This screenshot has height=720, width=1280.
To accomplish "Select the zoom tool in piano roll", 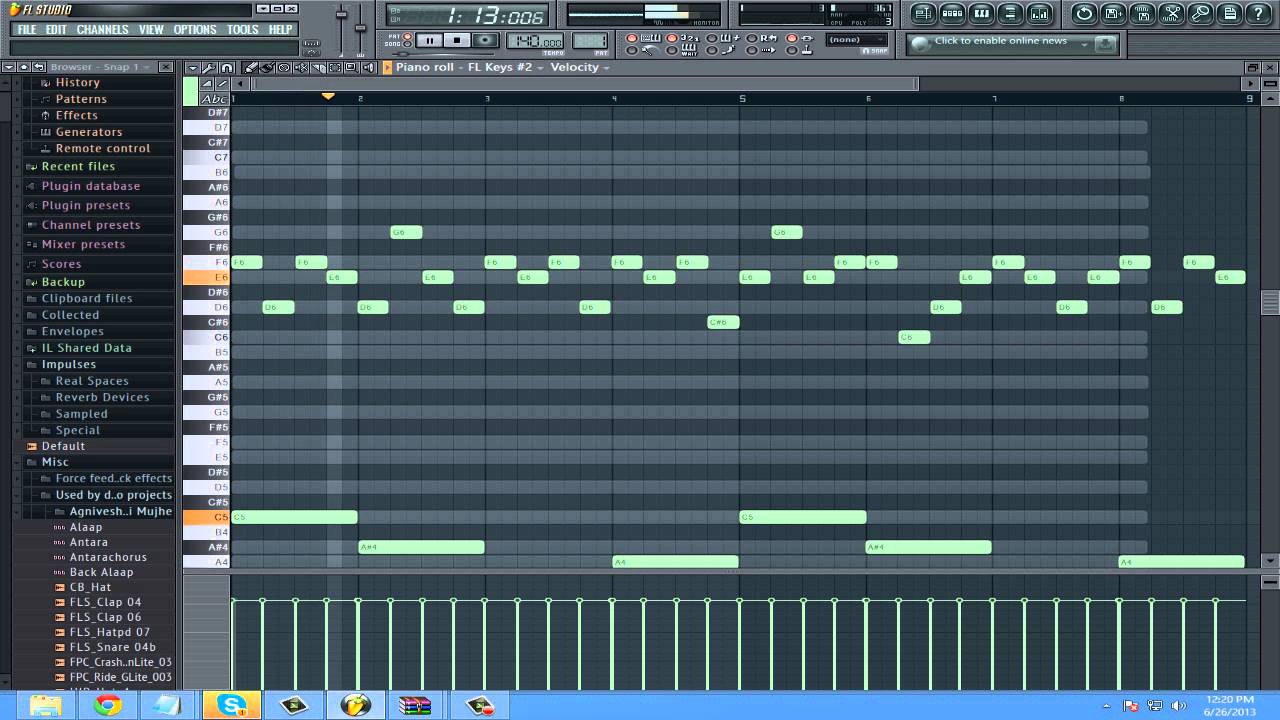I will [x=351, y=68].
